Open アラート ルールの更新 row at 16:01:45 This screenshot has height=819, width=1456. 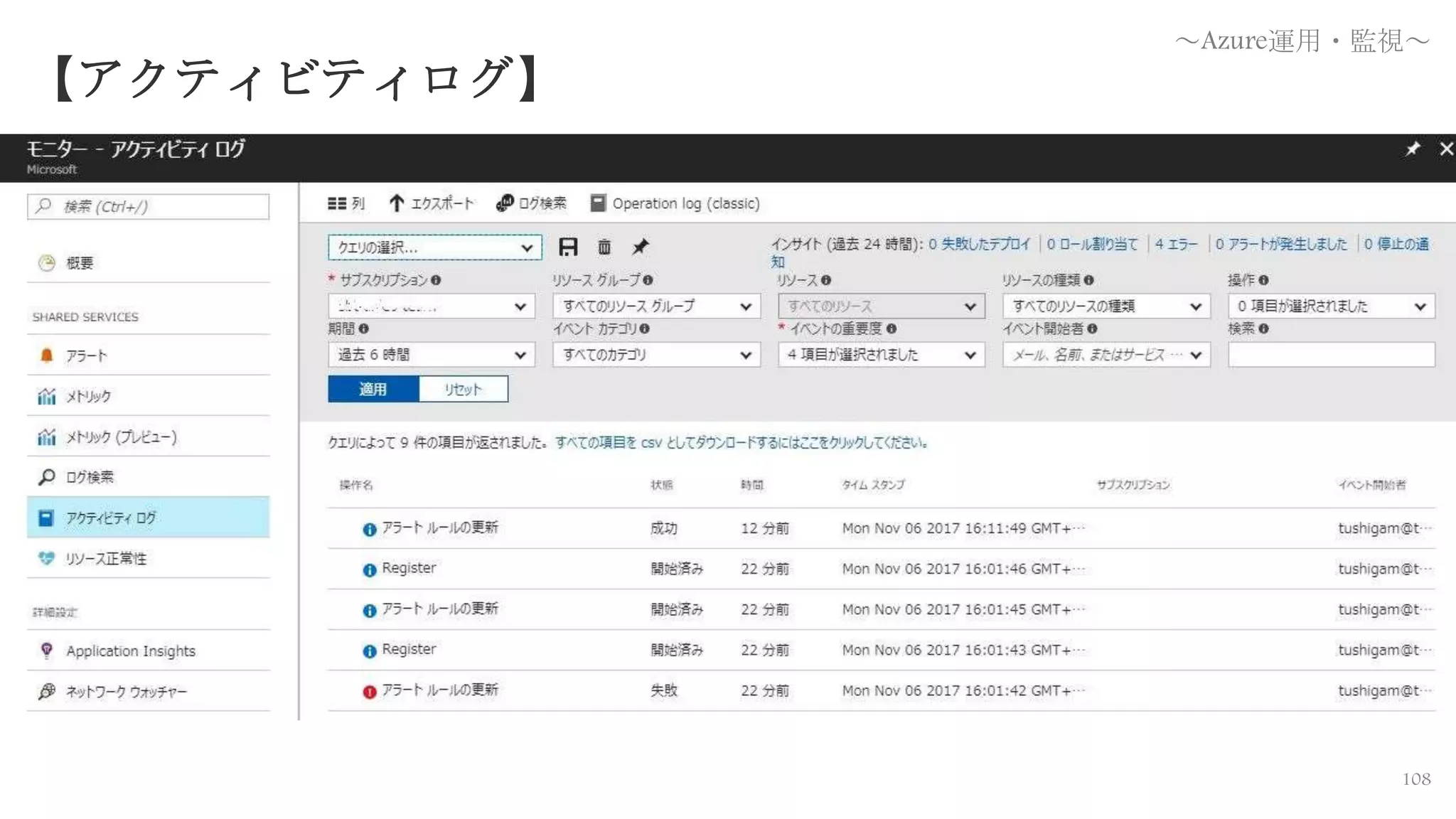coord(881,609)
